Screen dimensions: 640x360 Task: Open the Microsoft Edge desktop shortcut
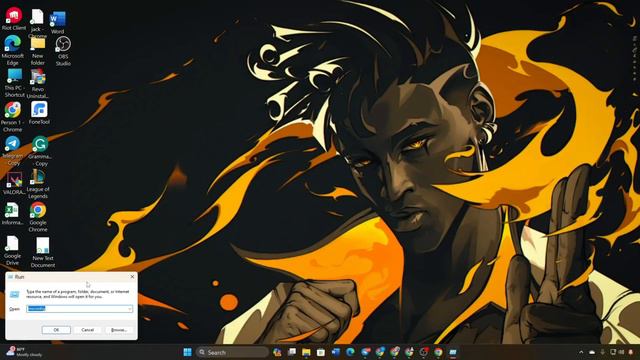13,50
